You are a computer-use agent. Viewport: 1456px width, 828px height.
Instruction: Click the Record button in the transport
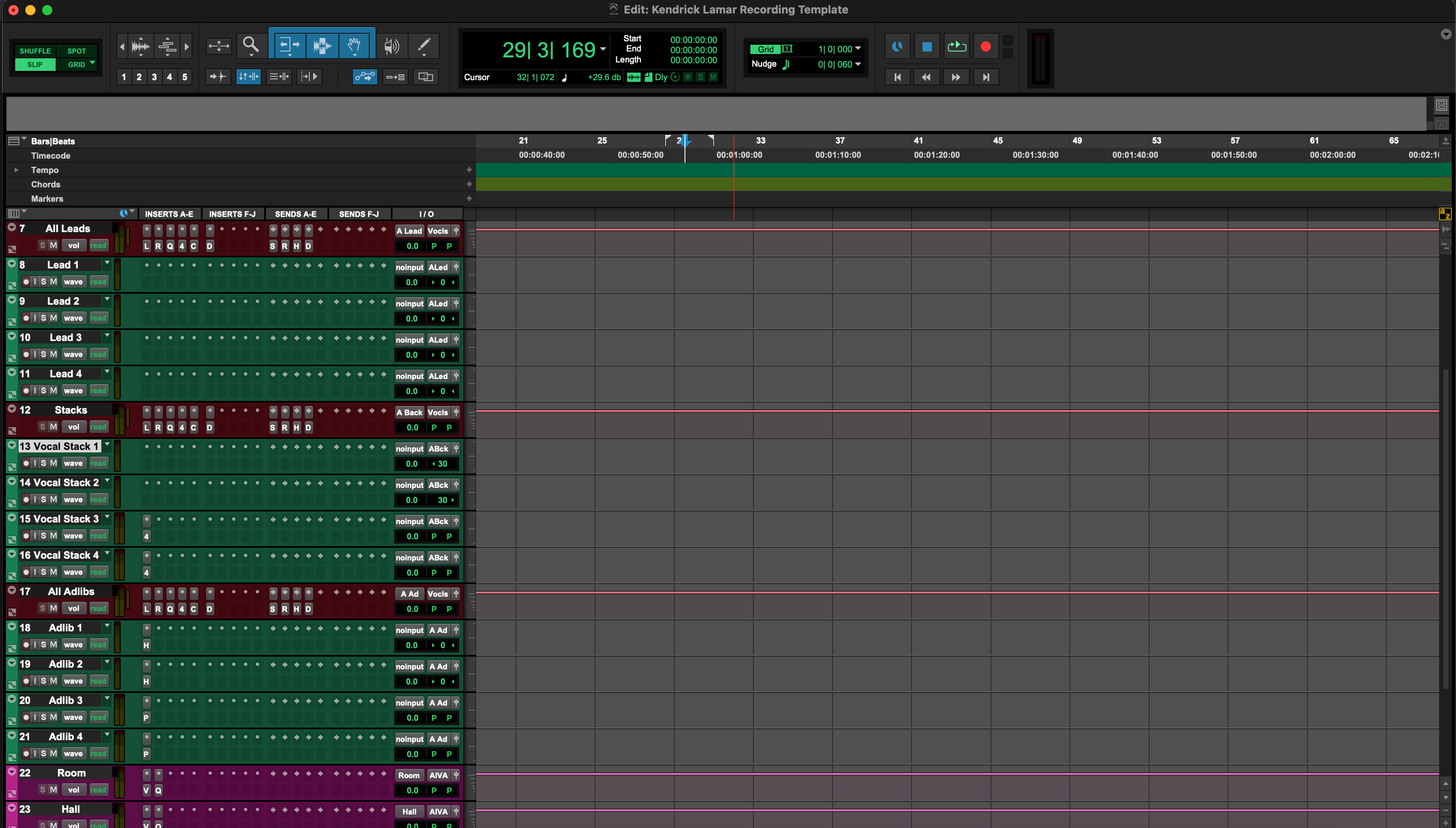tap(986, 46)
